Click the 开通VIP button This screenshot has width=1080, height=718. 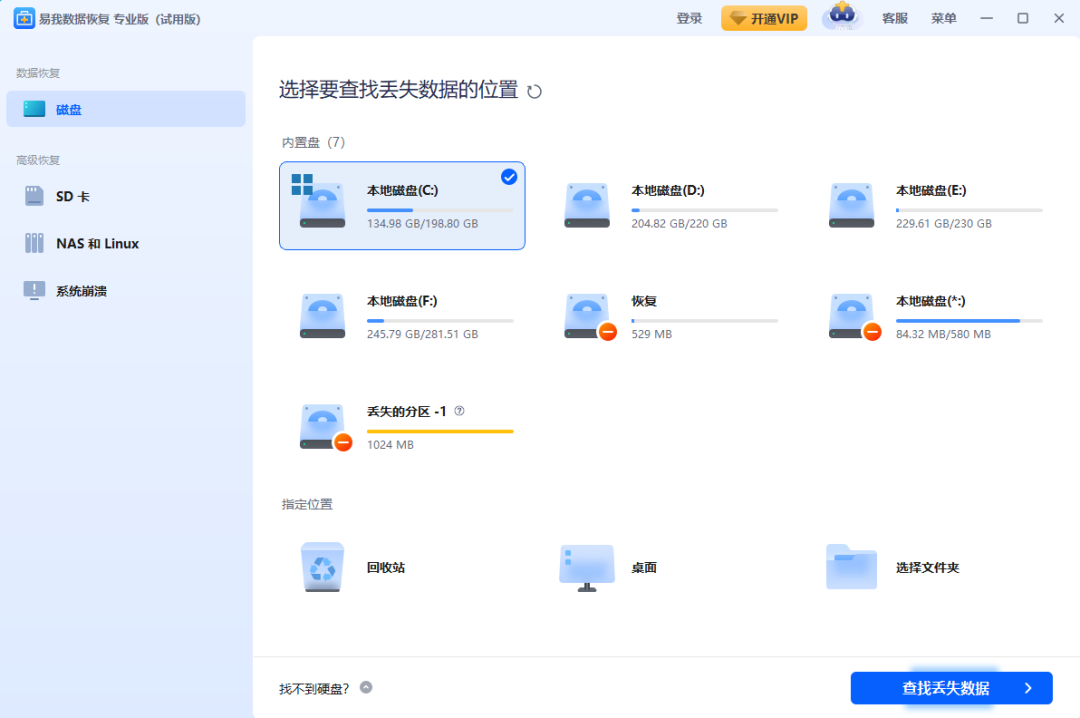[x=764, y=19]
